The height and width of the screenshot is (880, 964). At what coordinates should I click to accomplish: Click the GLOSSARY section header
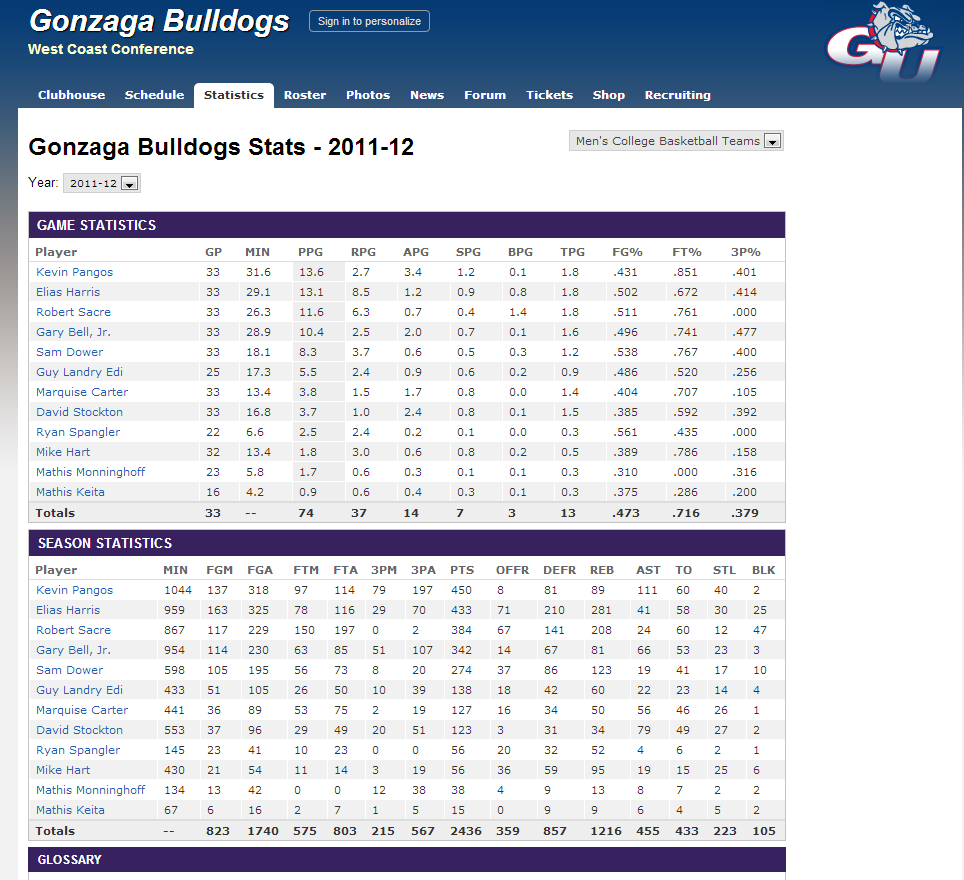coord(406,860)
